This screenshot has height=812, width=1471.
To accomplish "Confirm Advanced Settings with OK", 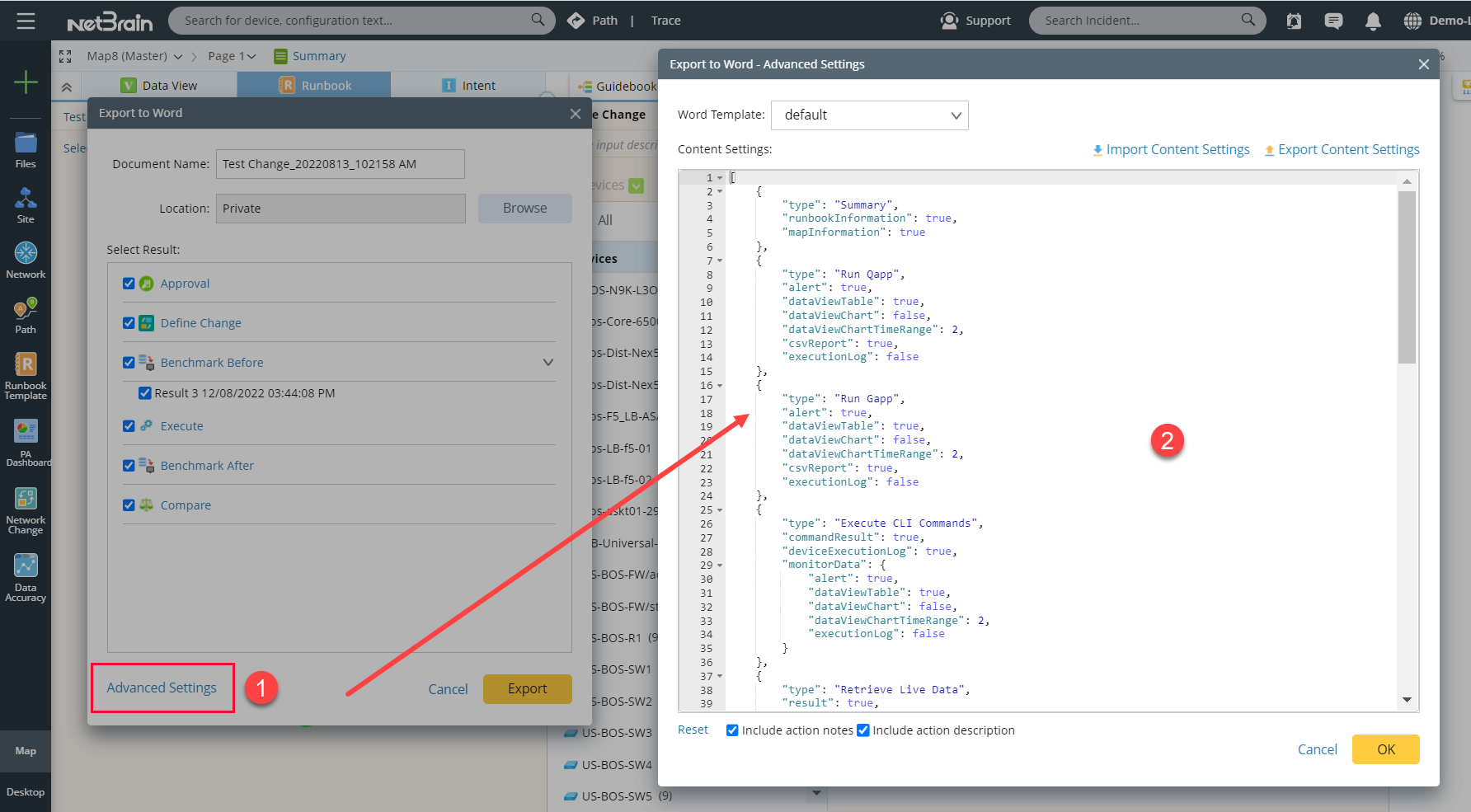I will pos(1386,749).
